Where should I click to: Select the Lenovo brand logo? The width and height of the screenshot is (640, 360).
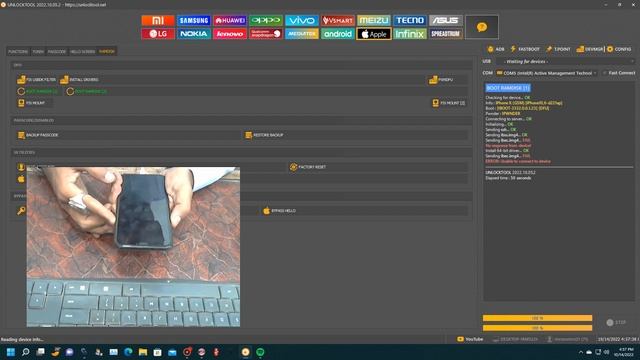coord(230,34)
